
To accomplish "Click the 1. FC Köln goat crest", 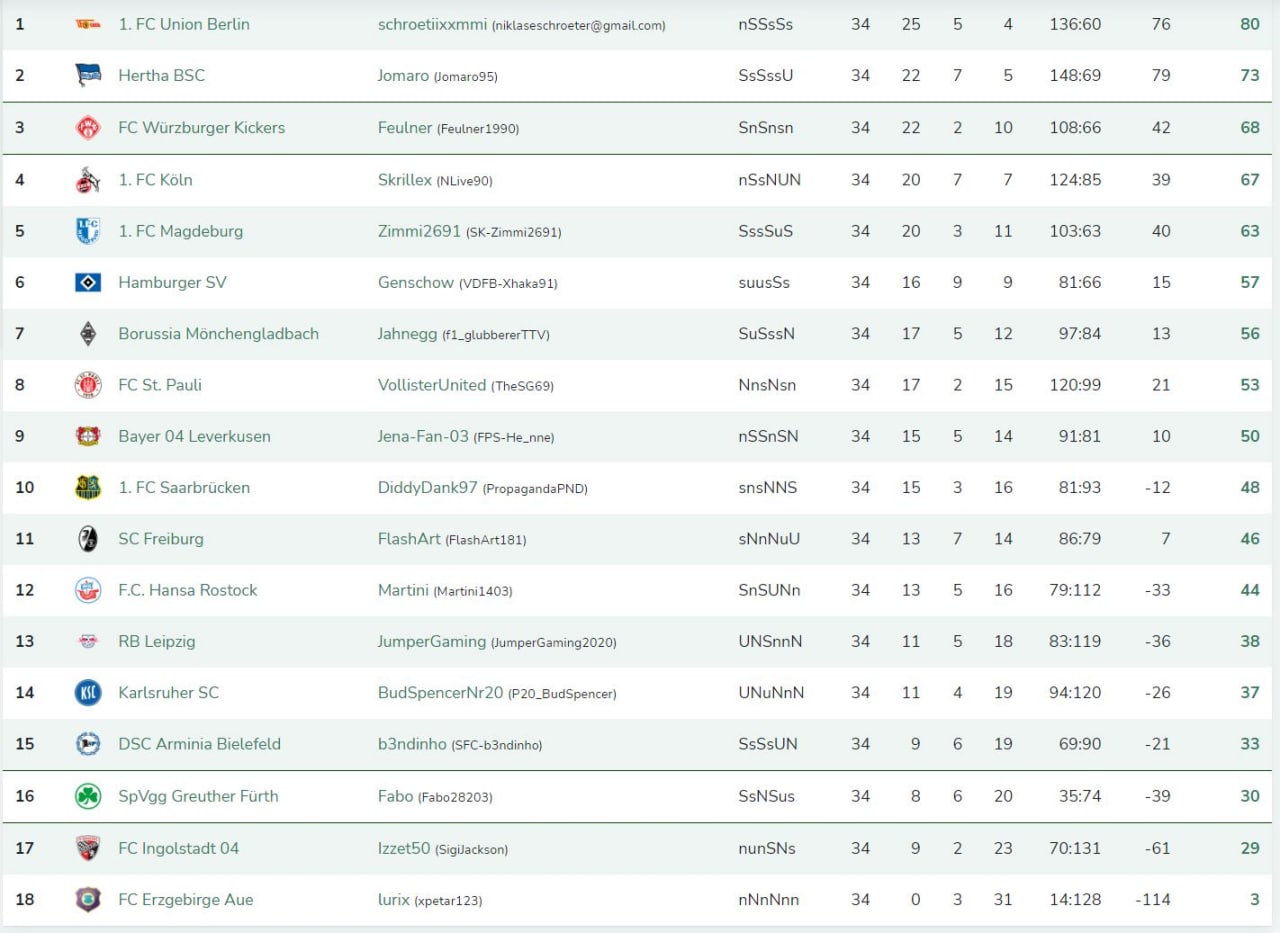I will (88, 180).
